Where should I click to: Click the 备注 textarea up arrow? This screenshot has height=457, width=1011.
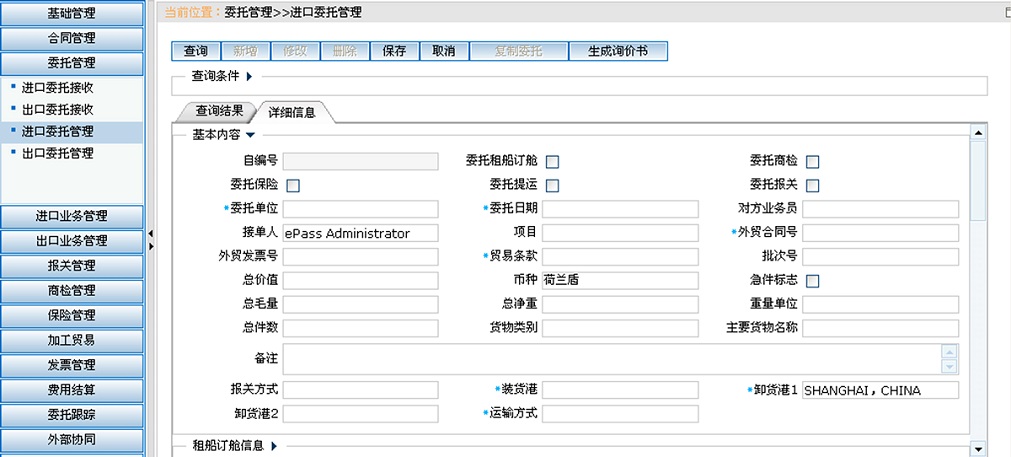pyautogui.click(x=949, y=351)
